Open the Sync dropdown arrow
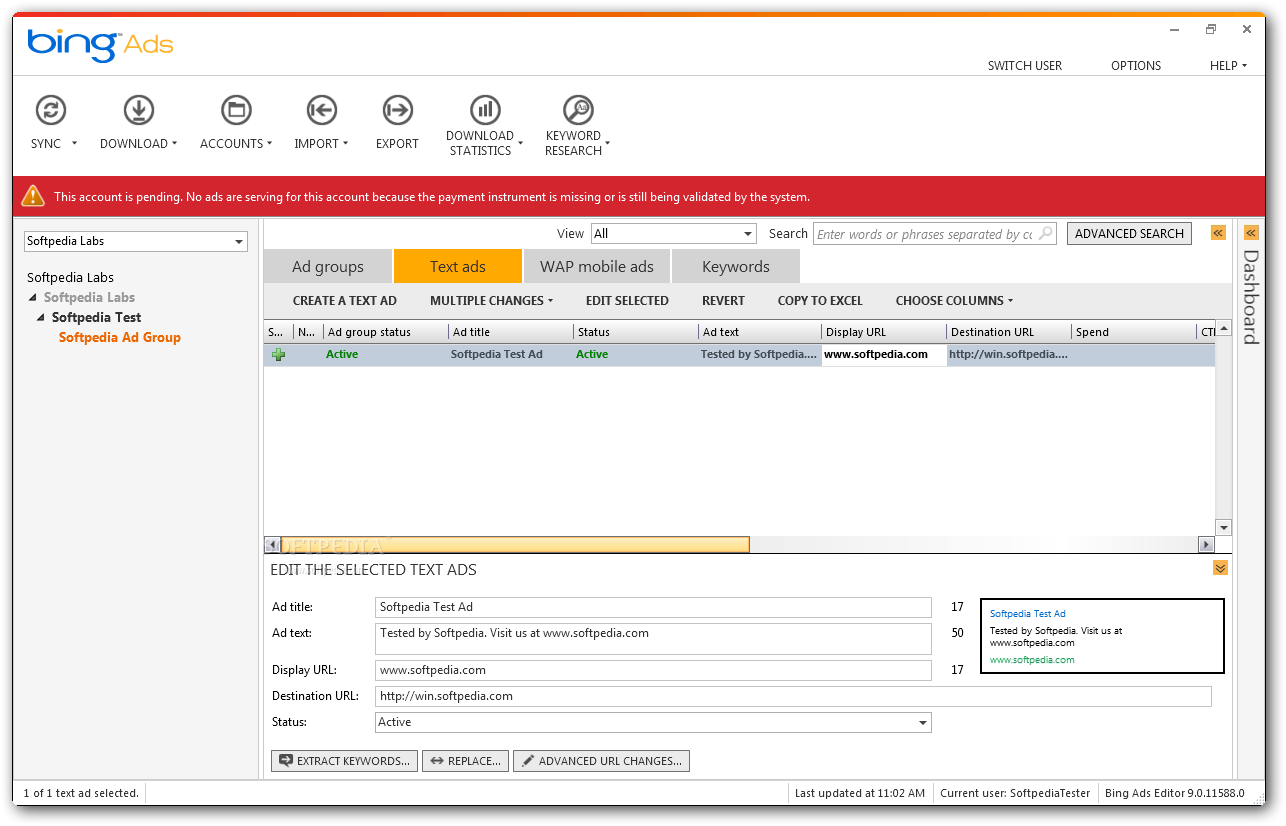This screenshot has width=1286, height=826. pyautogui.click(x=74, y=144)
